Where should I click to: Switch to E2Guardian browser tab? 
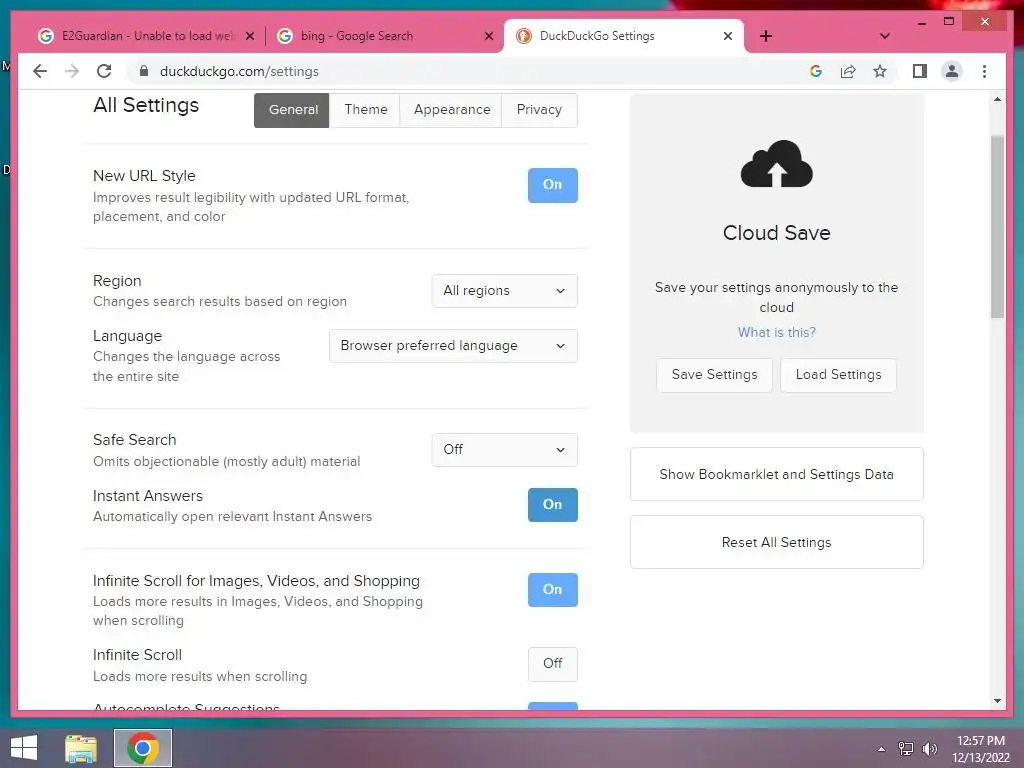tap(146, 36)
